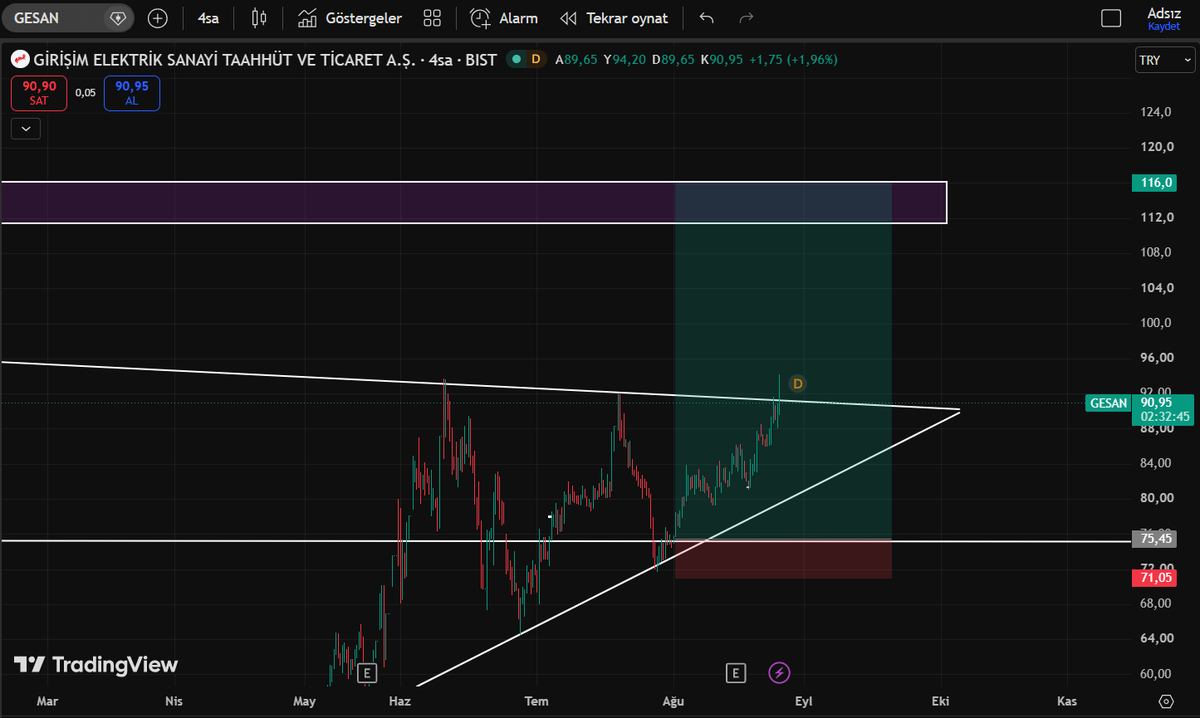Click the green market status dot
This screenshot has height=718, width=1200.
(x=516, y=60)
